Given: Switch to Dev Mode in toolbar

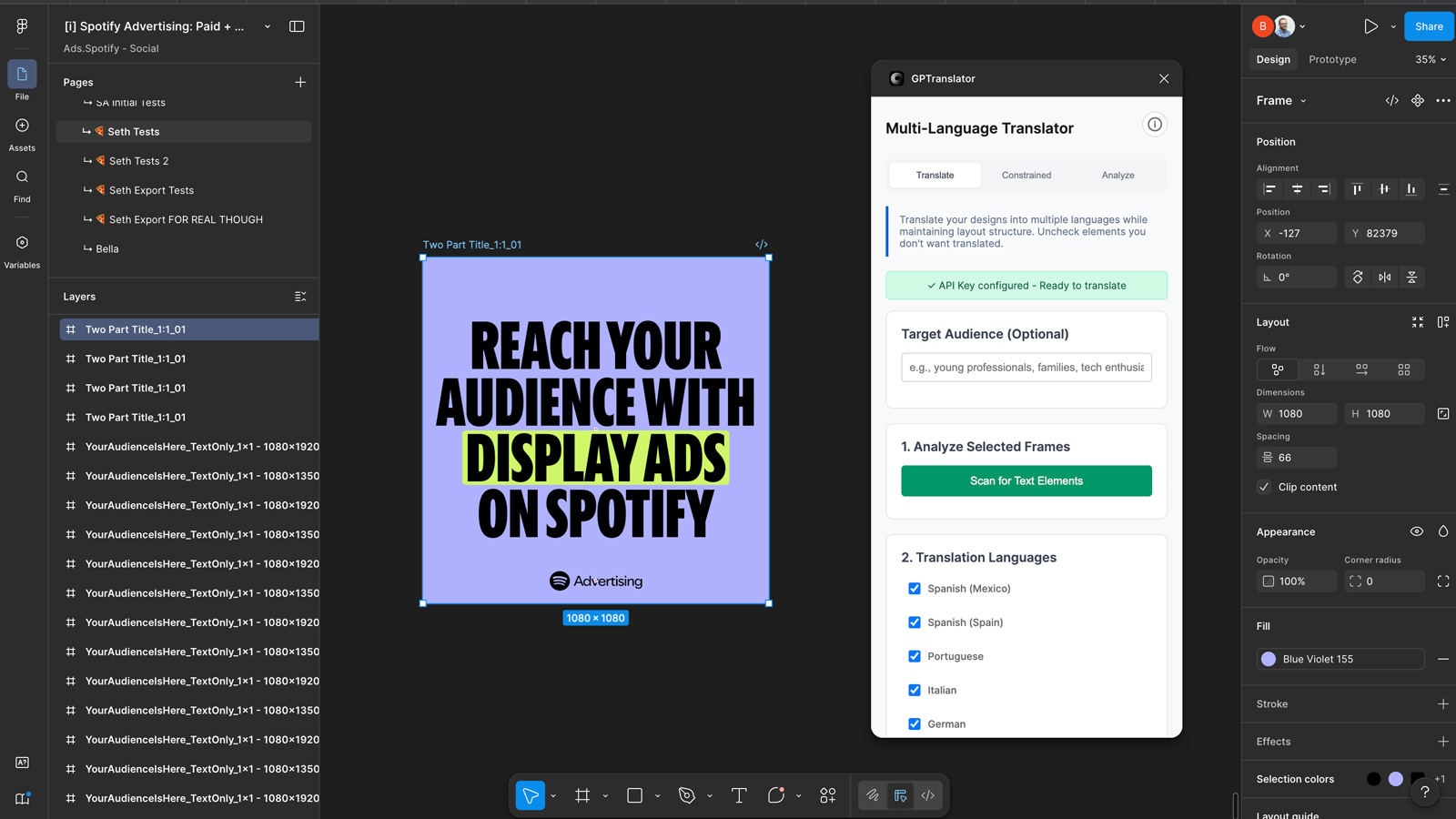Looking at the screenshot, I should (928, 795).
